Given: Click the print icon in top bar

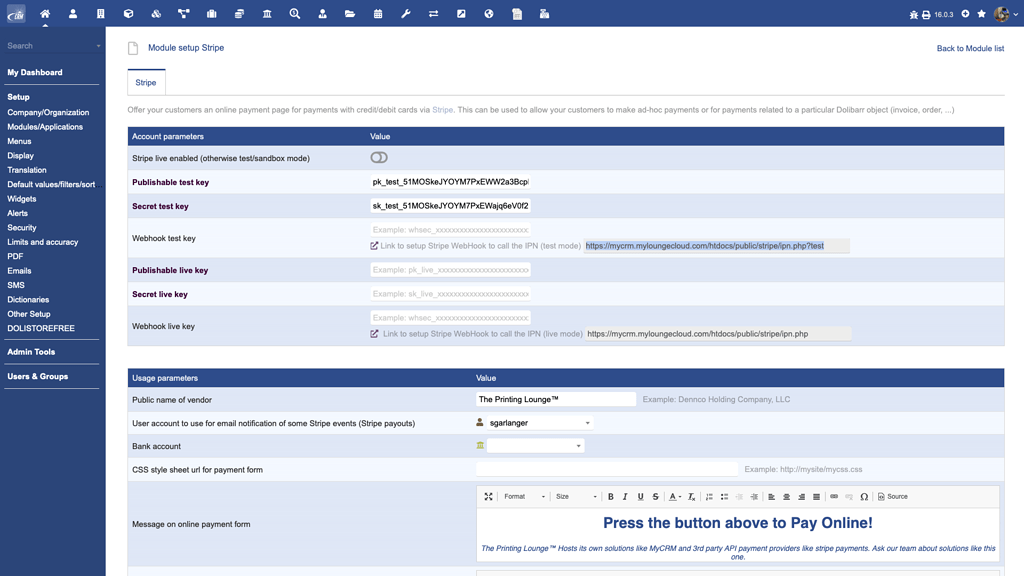Looking at the screenshot, I should pos(926,15).
